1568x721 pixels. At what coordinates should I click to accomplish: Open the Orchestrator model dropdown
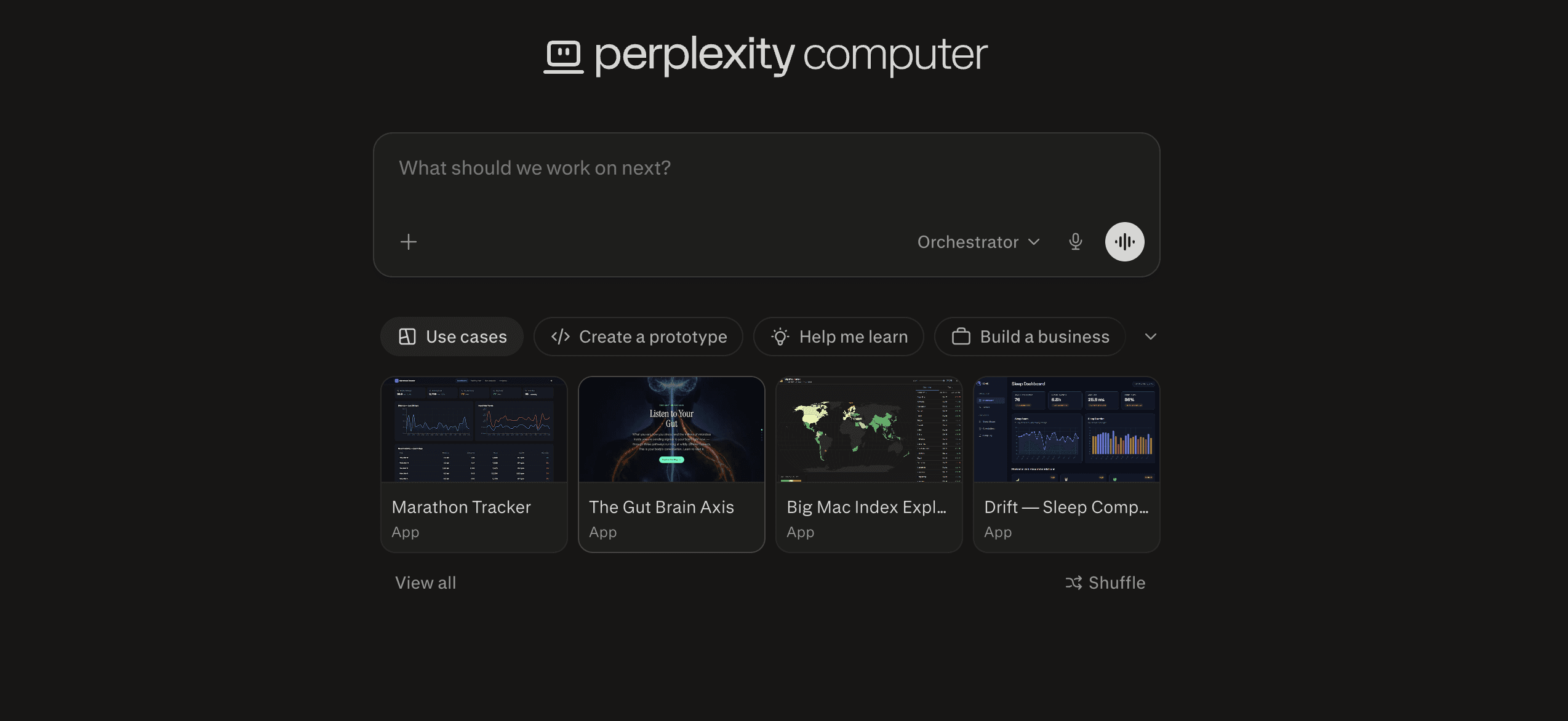point(978,242)
